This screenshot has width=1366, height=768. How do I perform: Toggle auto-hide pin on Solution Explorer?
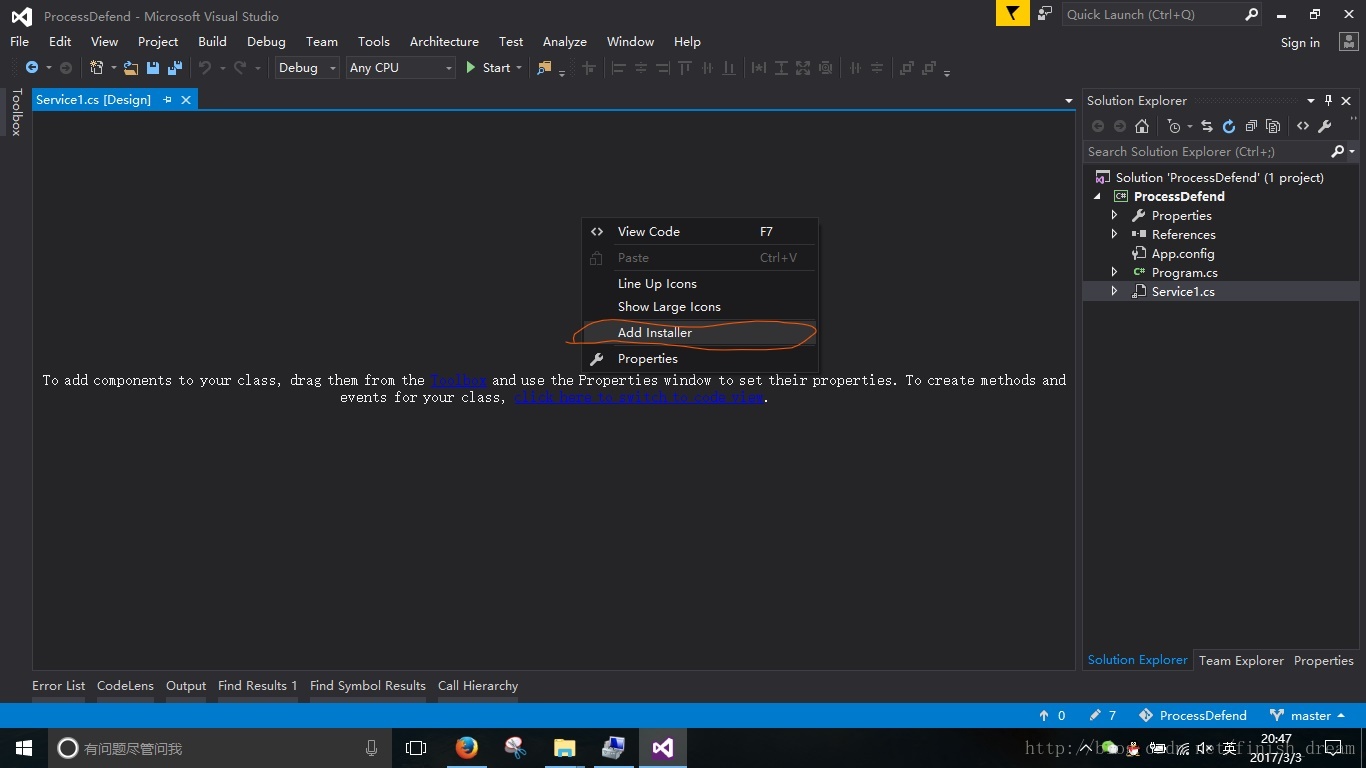[x=1328, y=100]
